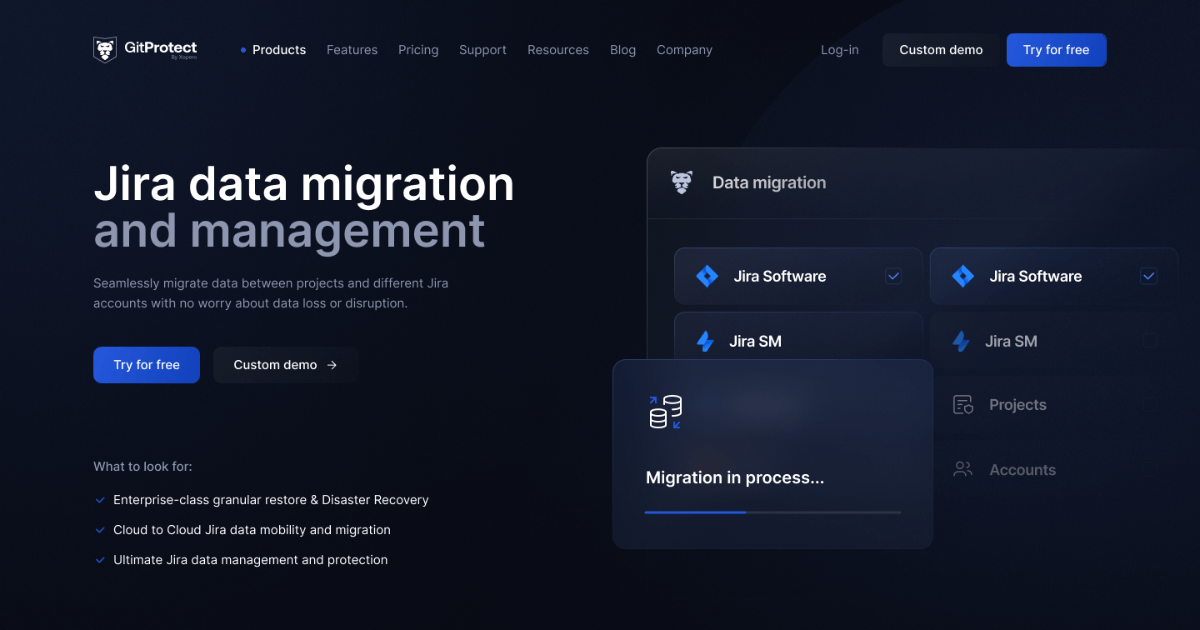Click the left Jira SM lightning icon
The width and height of the screenshot is (1200, 630).
coord(705,342)
